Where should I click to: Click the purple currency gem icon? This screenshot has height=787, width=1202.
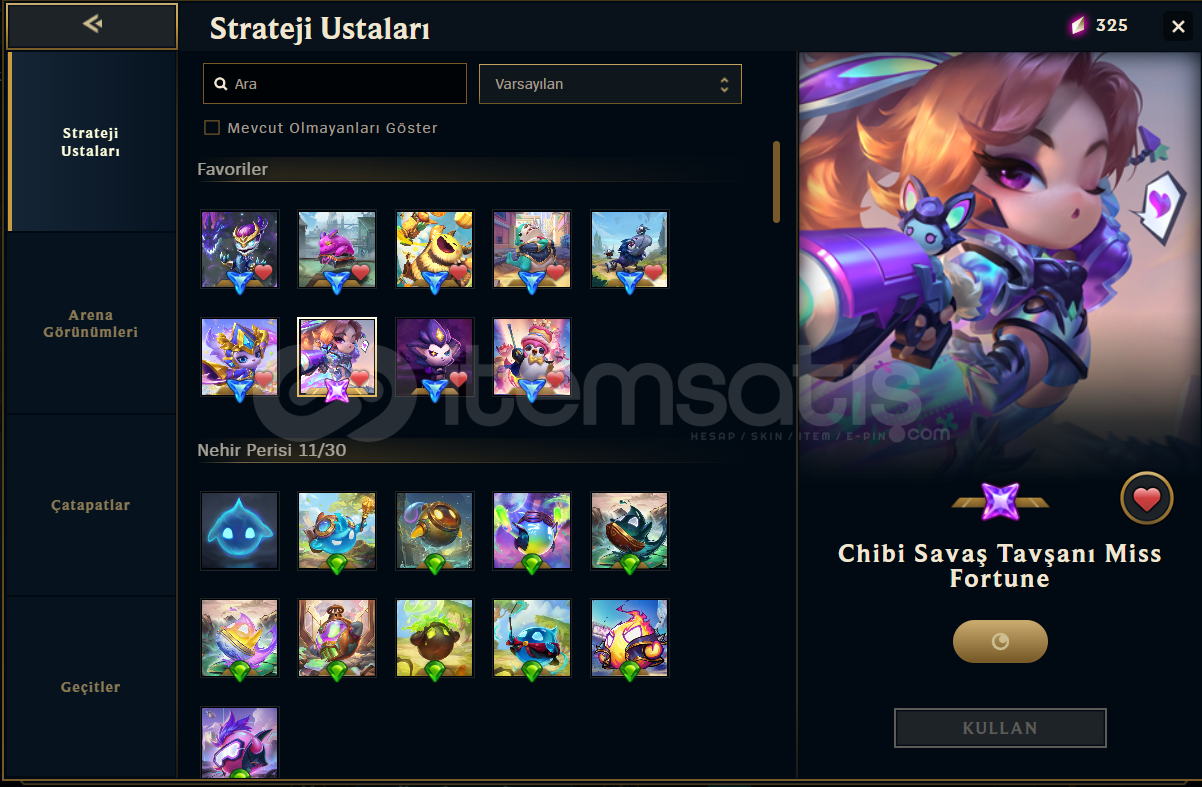coord(1078,26)
